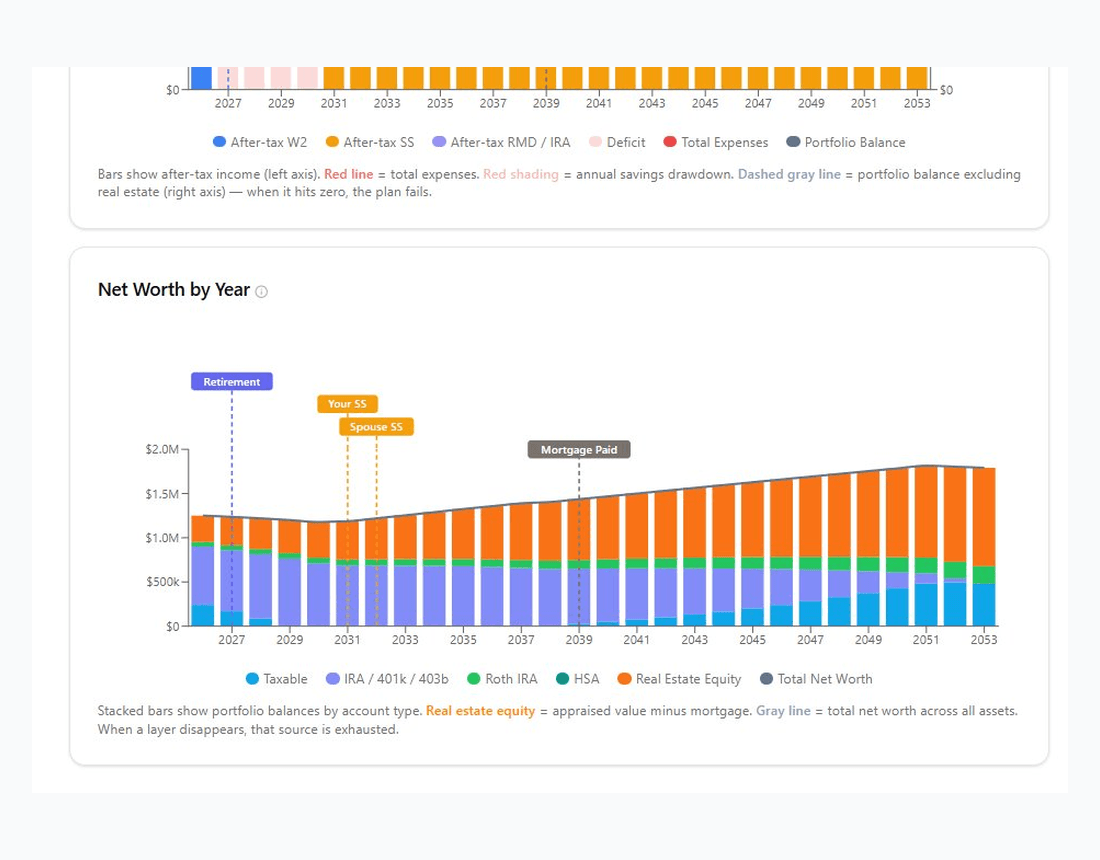Click the gray Portfolio Balance legend dot
The height and width of the screenshot is (860, 1100).
(x=793, y=142)
